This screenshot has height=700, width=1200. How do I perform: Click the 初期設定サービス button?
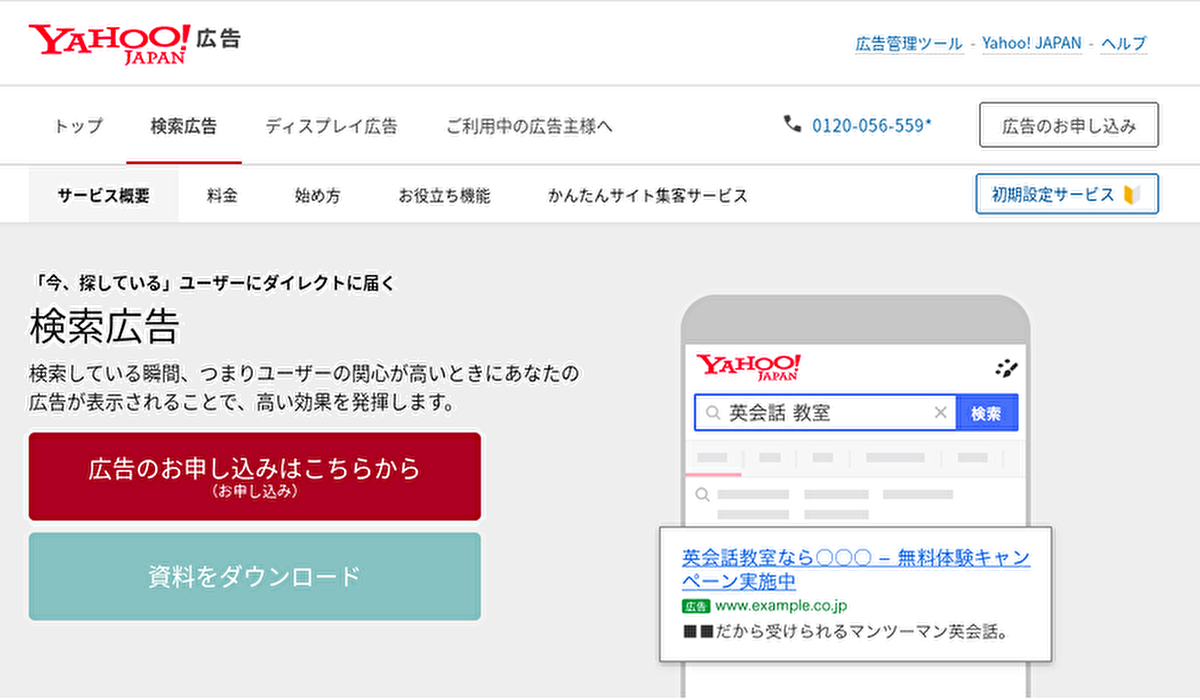(x=1067, y=194)
